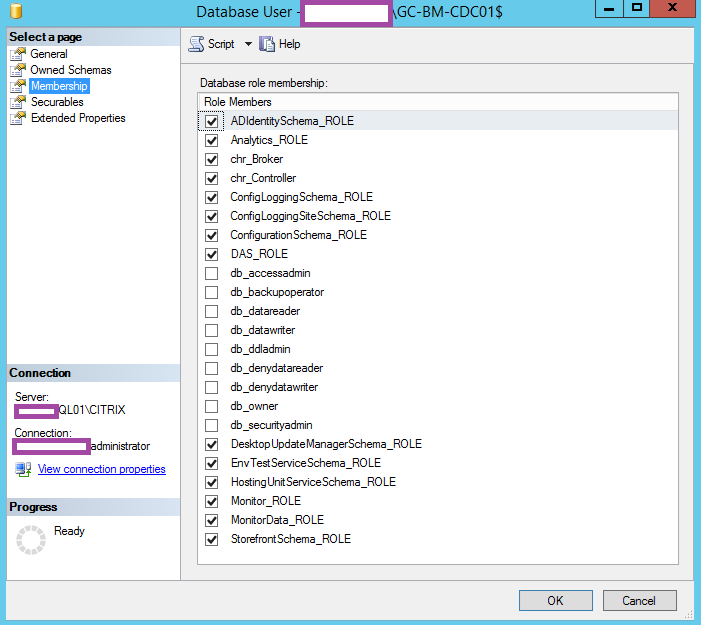Maximize the Database User window
Viewport: 701px width, 625px height.
click(637, 8)
